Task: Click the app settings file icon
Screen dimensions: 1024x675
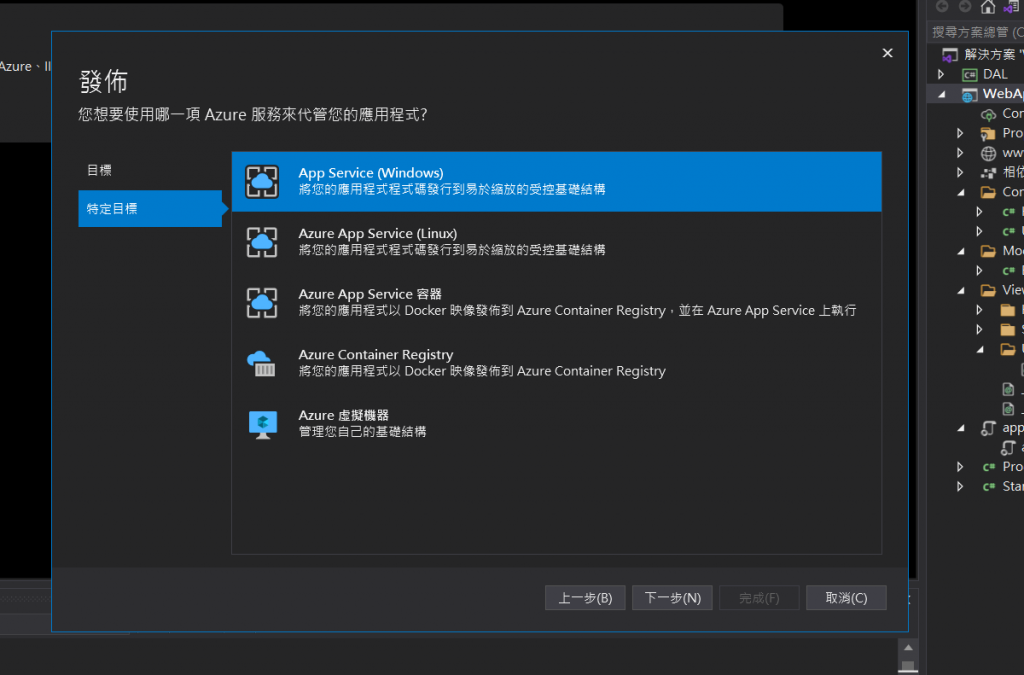Action: tap(988, 428)
